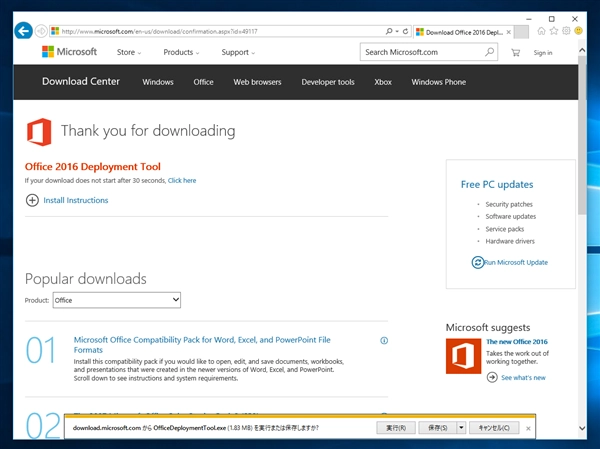Open the Store dropdown menu
The height and width of the screenshot is (449, 600).
tap(129, 52)
